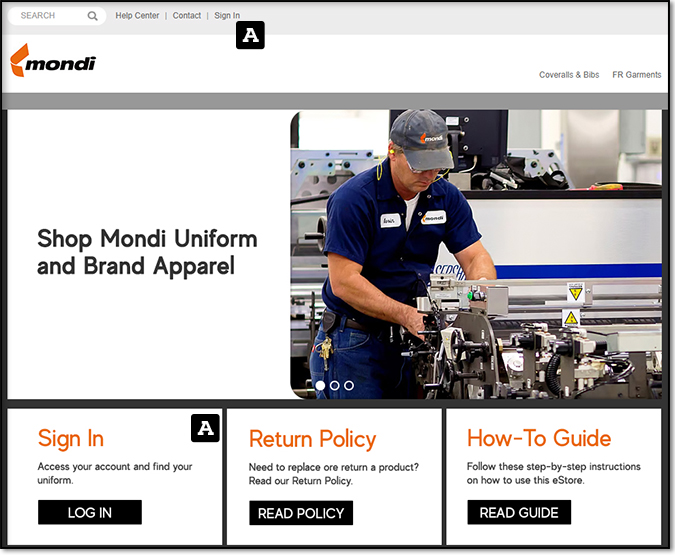Click Sign In in the top bar
This screenshot has width=675, height=555.
(227, 16)
